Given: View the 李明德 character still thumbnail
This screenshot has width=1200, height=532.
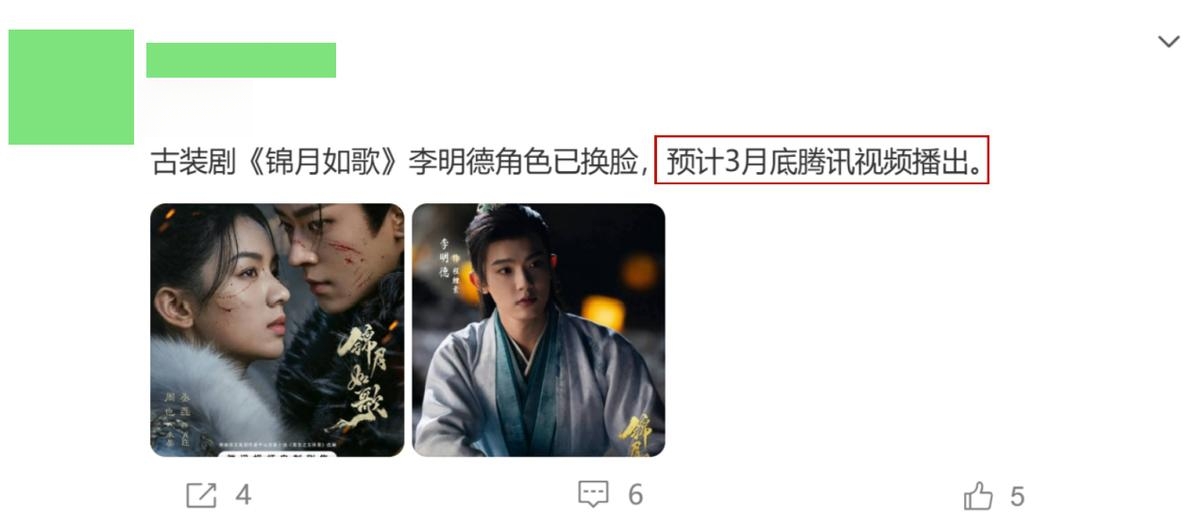Looking at the screenshot, I should pos(539,330).
